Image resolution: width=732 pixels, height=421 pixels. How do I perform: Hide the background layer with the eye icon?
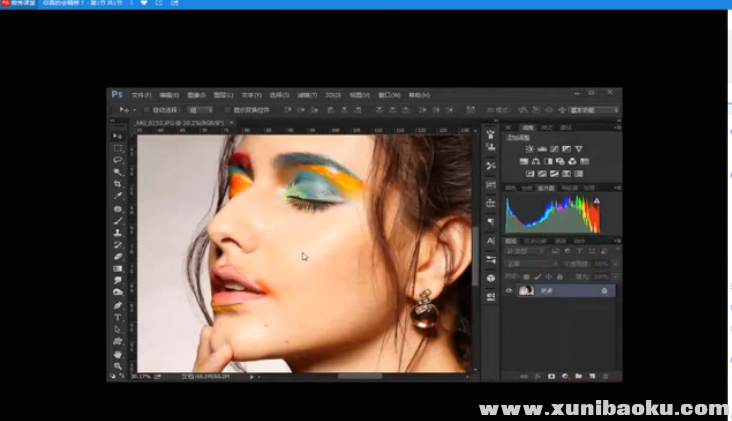click(x=509, y=290)
